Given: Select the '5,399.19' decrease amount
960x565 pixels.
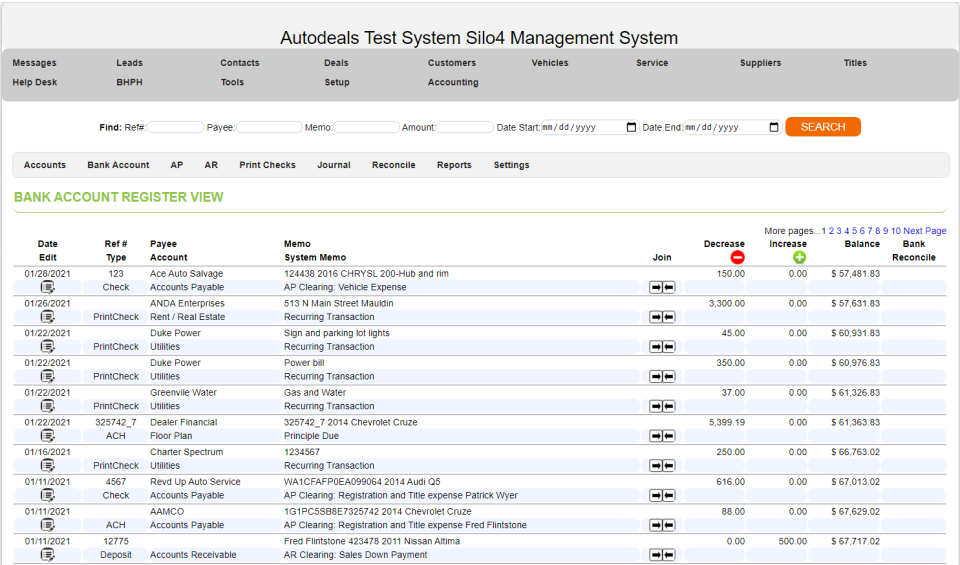Looking at the screenshot, I should (727, 422).
